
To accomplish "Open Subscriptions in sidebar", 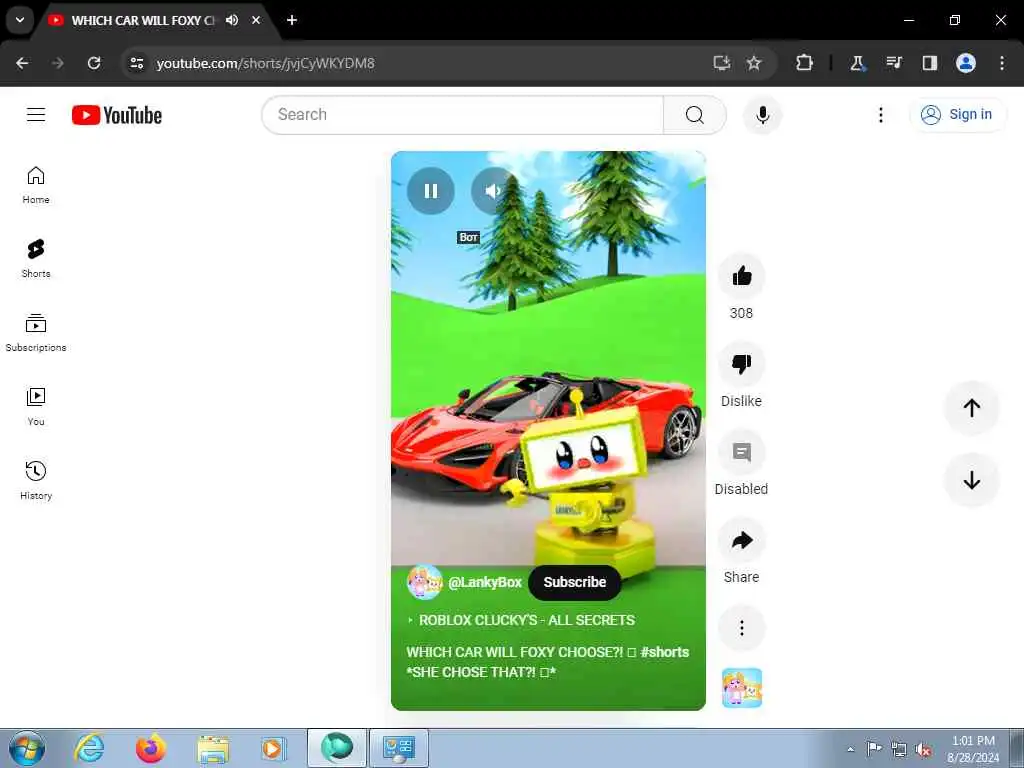I will [x=36, y=333].
